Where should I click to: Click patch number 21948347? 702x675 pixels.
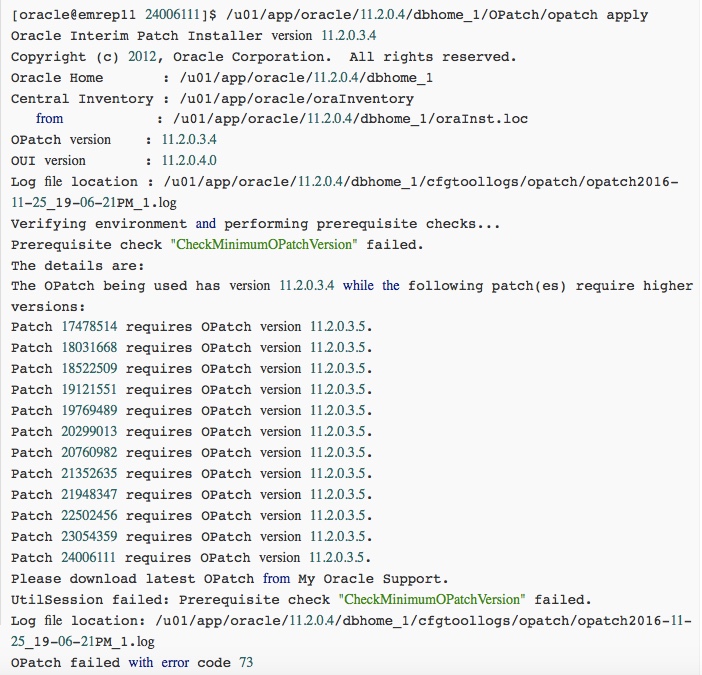tap(89, 495)
